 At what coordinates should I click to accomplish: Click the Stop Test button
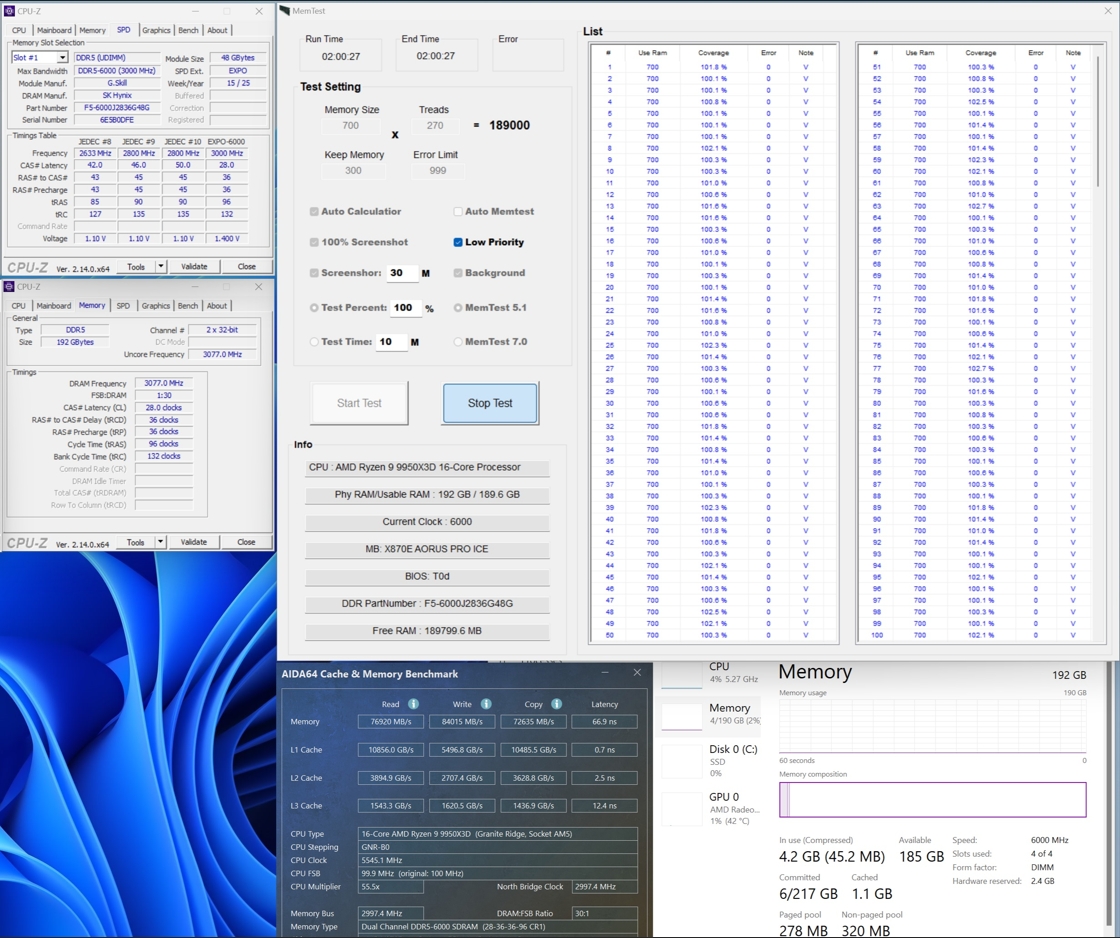point(490,403)
